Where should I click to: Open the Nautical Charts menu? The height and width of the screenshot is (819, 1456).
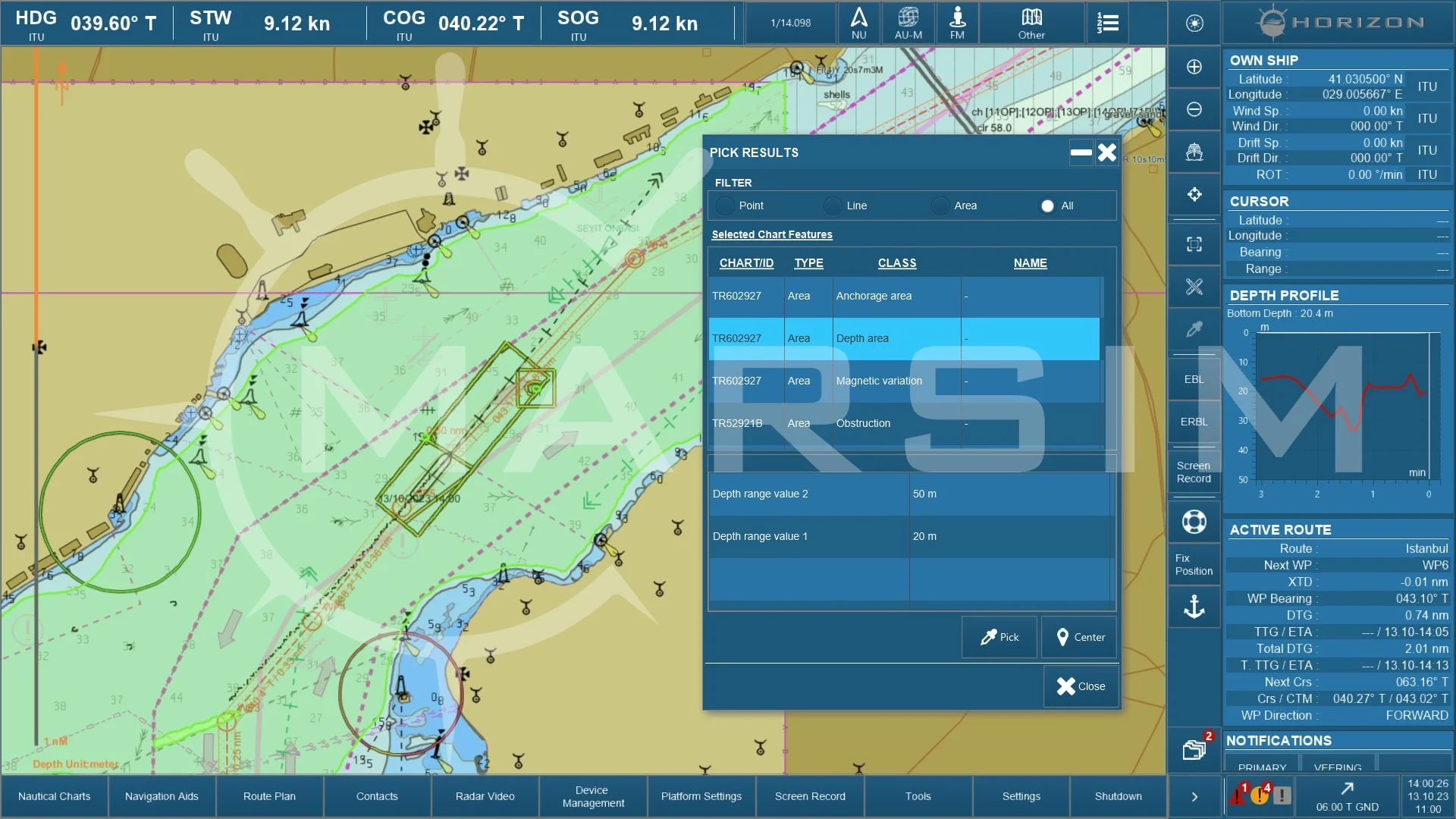pyautogui.click(x=55, y=796)
